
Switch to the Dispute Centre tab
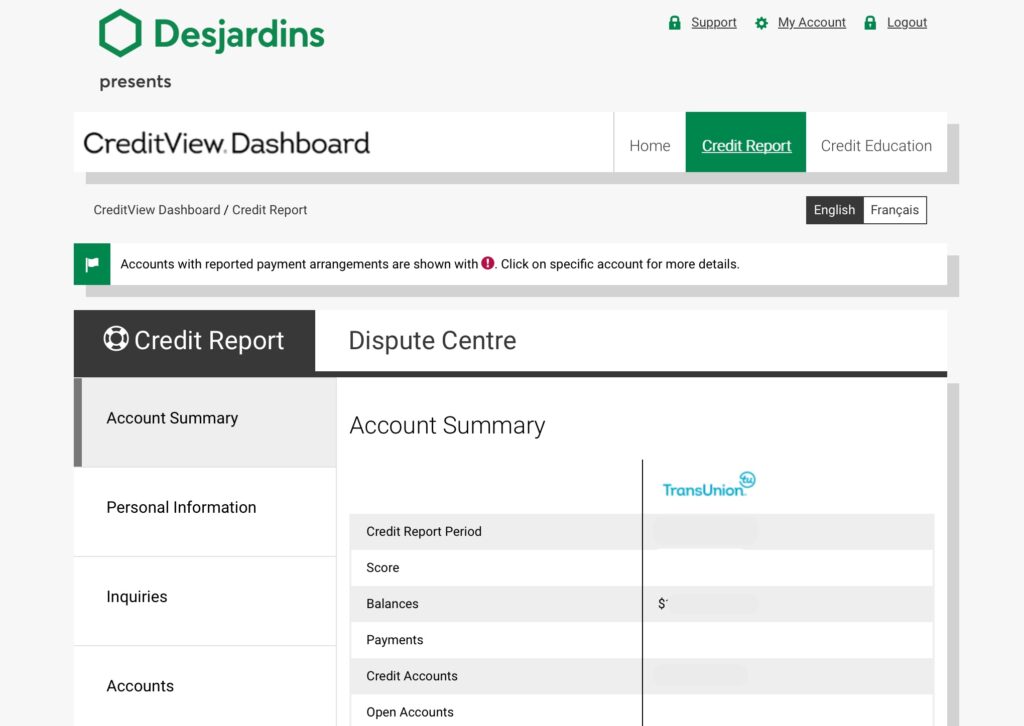[x=432, y=341]
